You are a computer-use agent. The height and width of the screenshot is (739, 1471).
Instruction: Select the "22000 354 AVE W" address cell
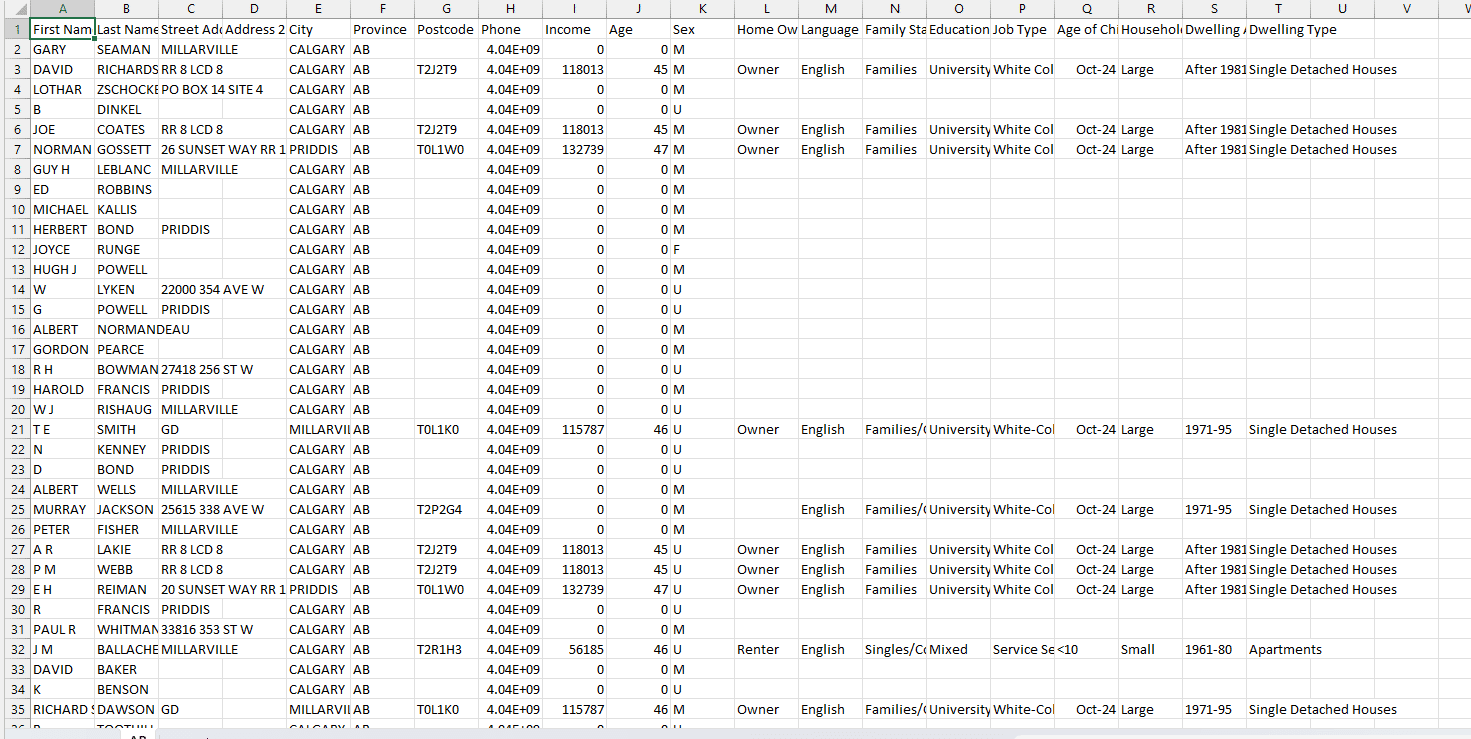point(191,289)
